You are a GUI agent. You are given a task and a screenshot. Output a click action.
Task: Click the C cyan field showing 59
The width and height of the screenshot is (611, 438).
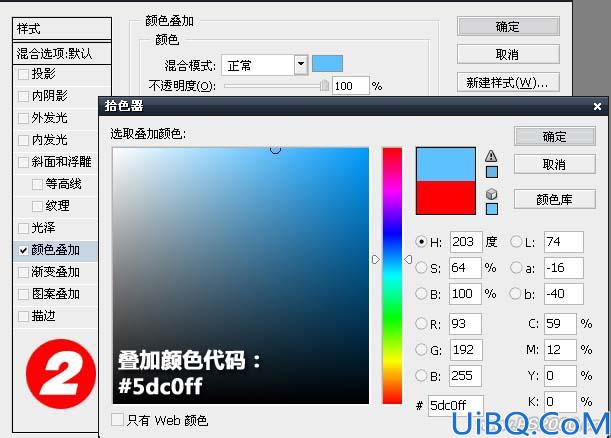(x=560, y=323)
